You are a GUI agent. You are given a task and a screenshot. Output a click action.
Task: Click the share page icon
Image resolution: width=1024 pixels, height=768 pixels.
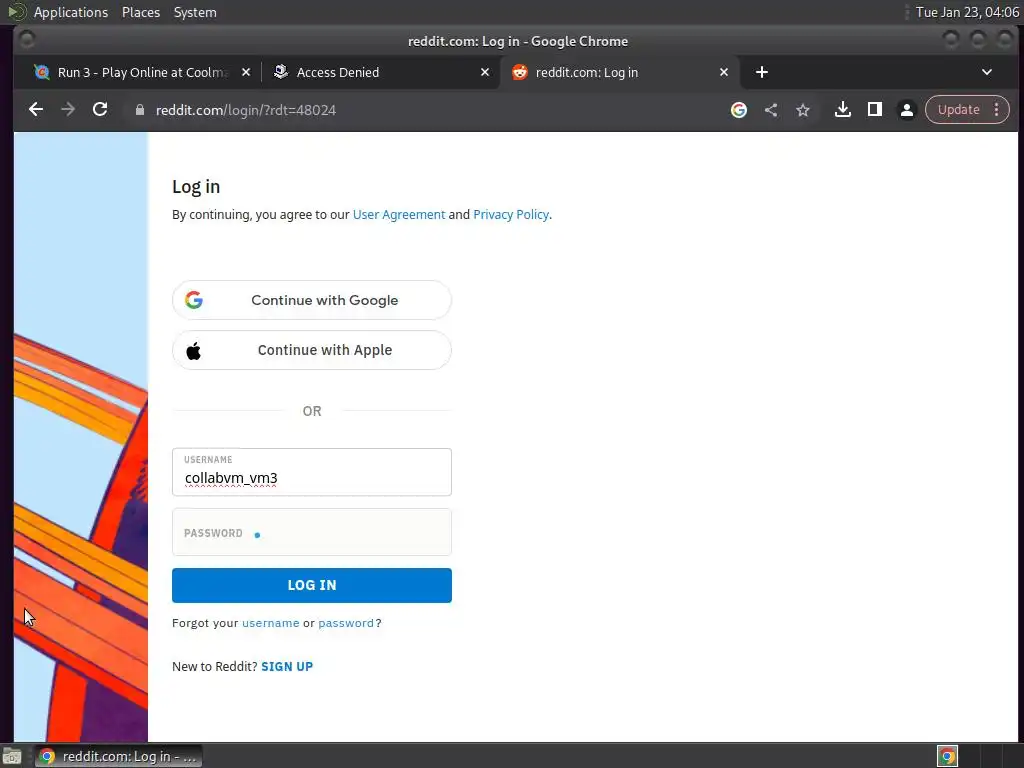tap(771, 110)
